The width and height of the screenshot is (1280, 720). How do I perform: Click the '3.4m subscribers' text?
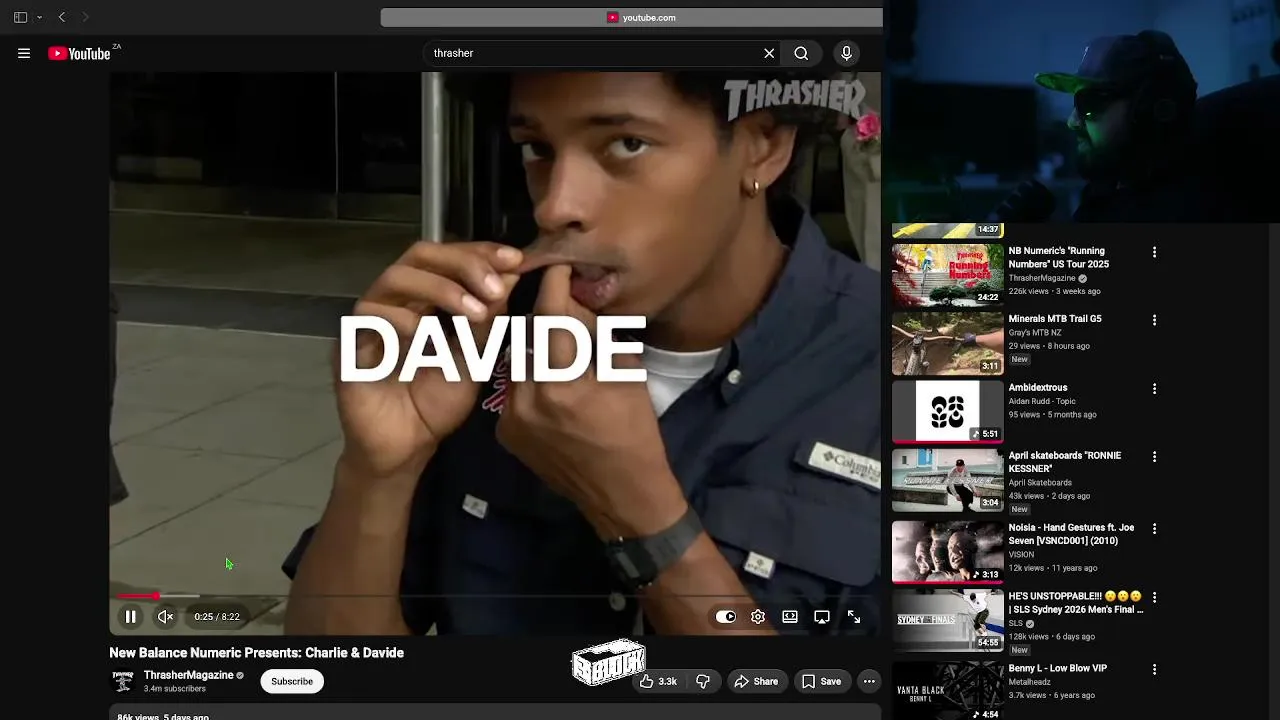(175, 689)
